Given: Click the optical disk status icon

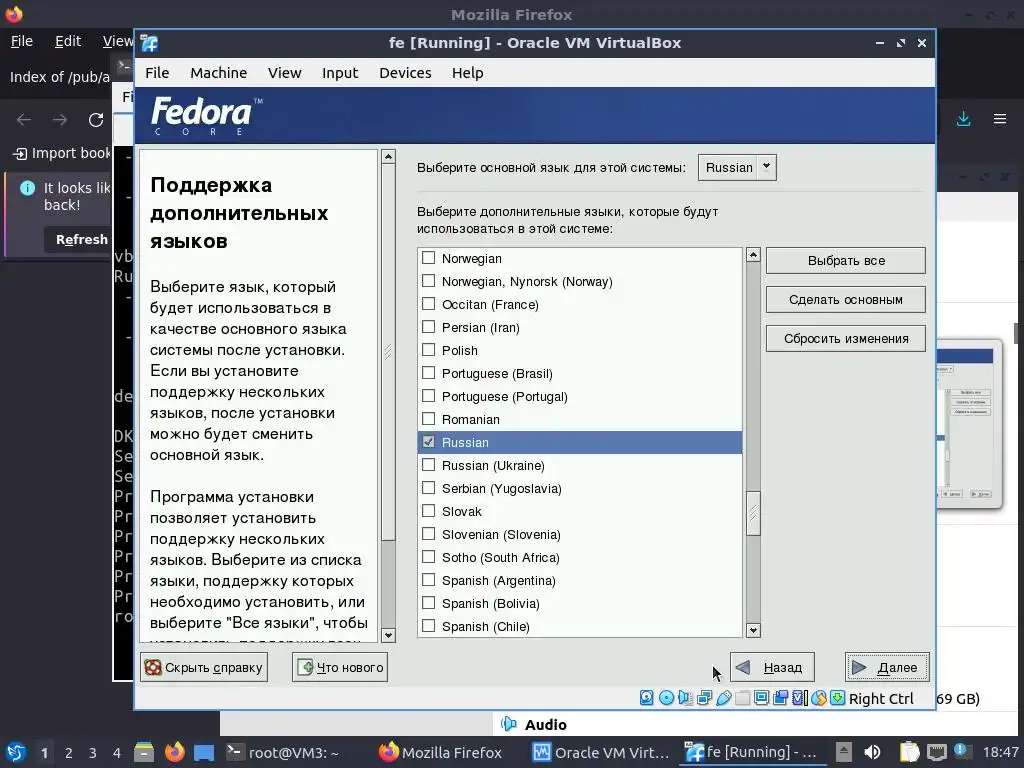Looking at the screenshot, I should pos(666,697).
